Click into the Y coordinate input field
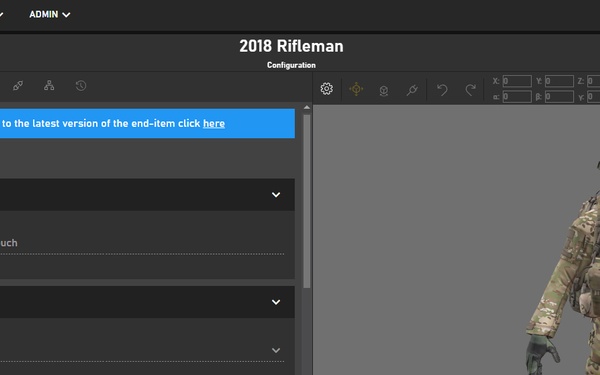Image resolution: width=600 pixels, height=375 pixels. tap(559, 81)
